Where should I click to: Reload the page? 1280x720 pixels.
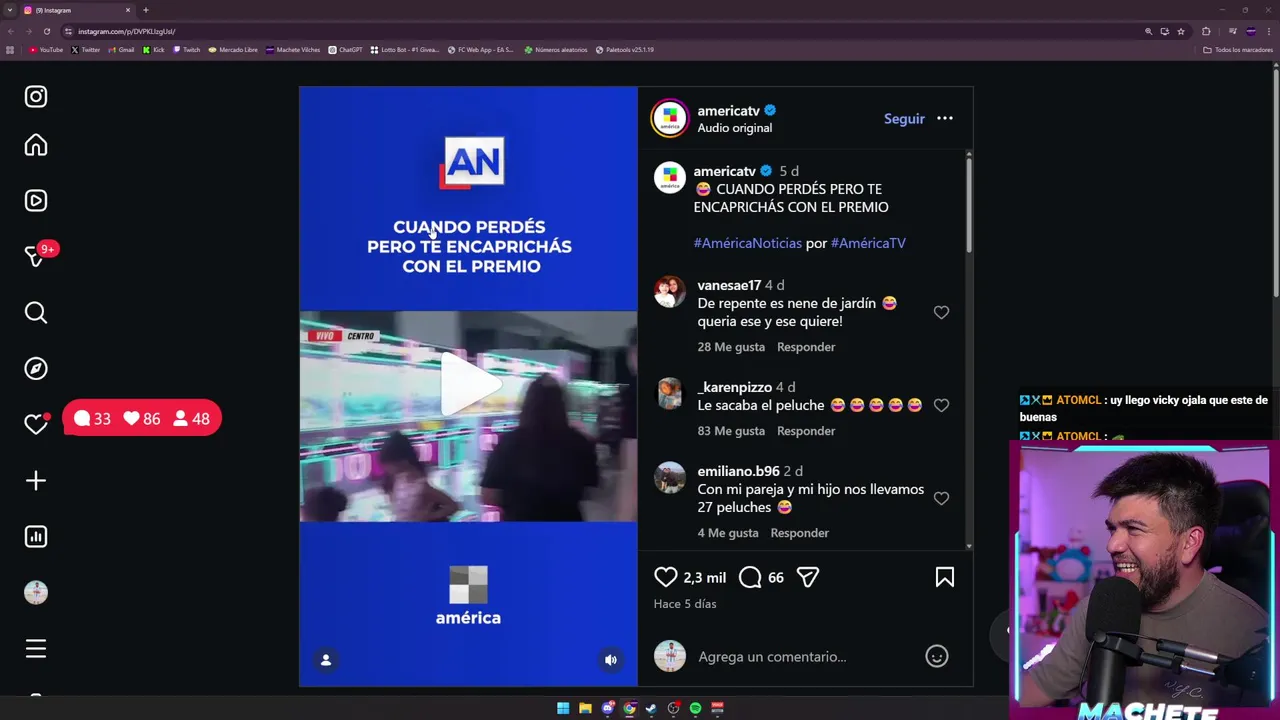(46, 31)
